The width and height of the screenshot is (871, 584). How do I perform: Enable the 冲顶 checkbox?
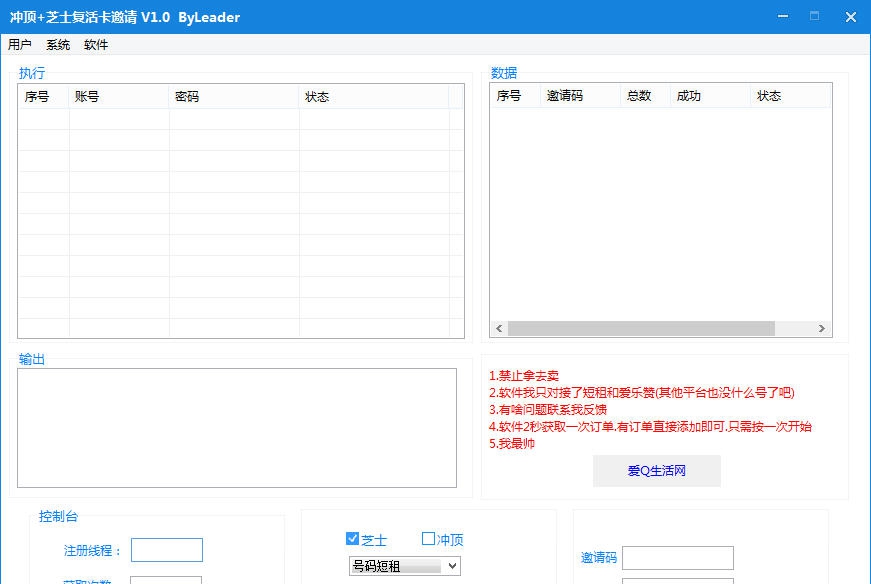coord(427,538)
